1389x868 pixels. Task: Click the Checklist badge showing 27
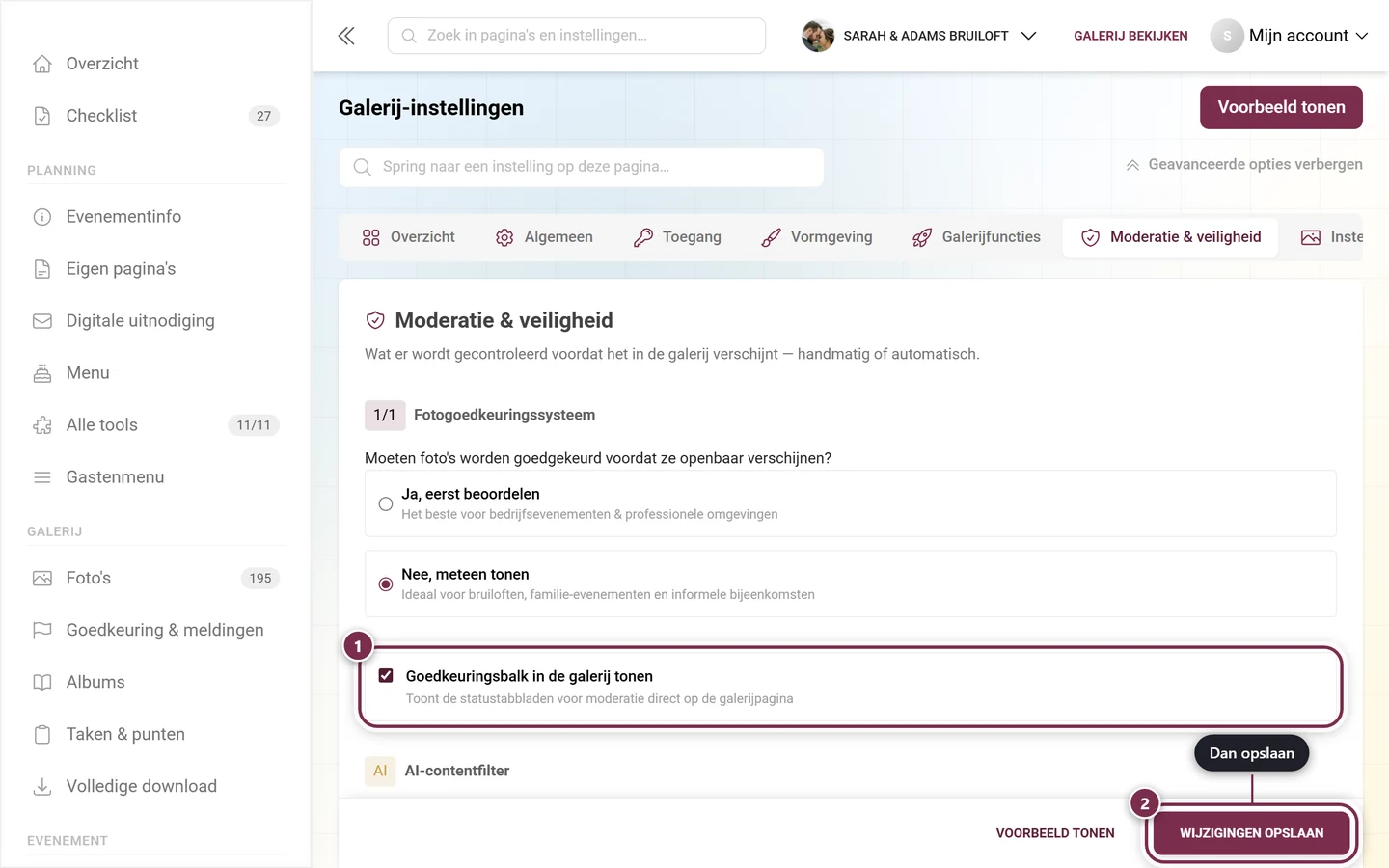pyautogui.click(x=263, y=116)
